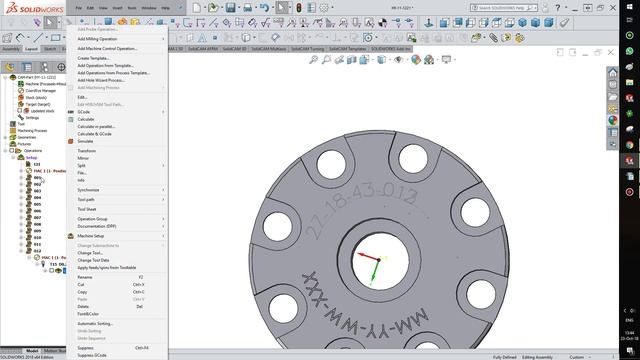This screenshot has height=360, width=640.
Task: Click the New document icon
Action: pyautogui.click(x=197, y=7)
